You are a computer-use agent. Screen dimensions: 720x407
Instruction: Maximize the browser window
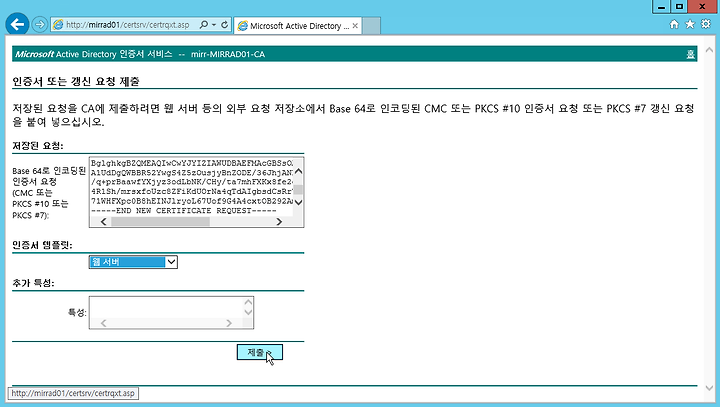click(x=679, y=7)
